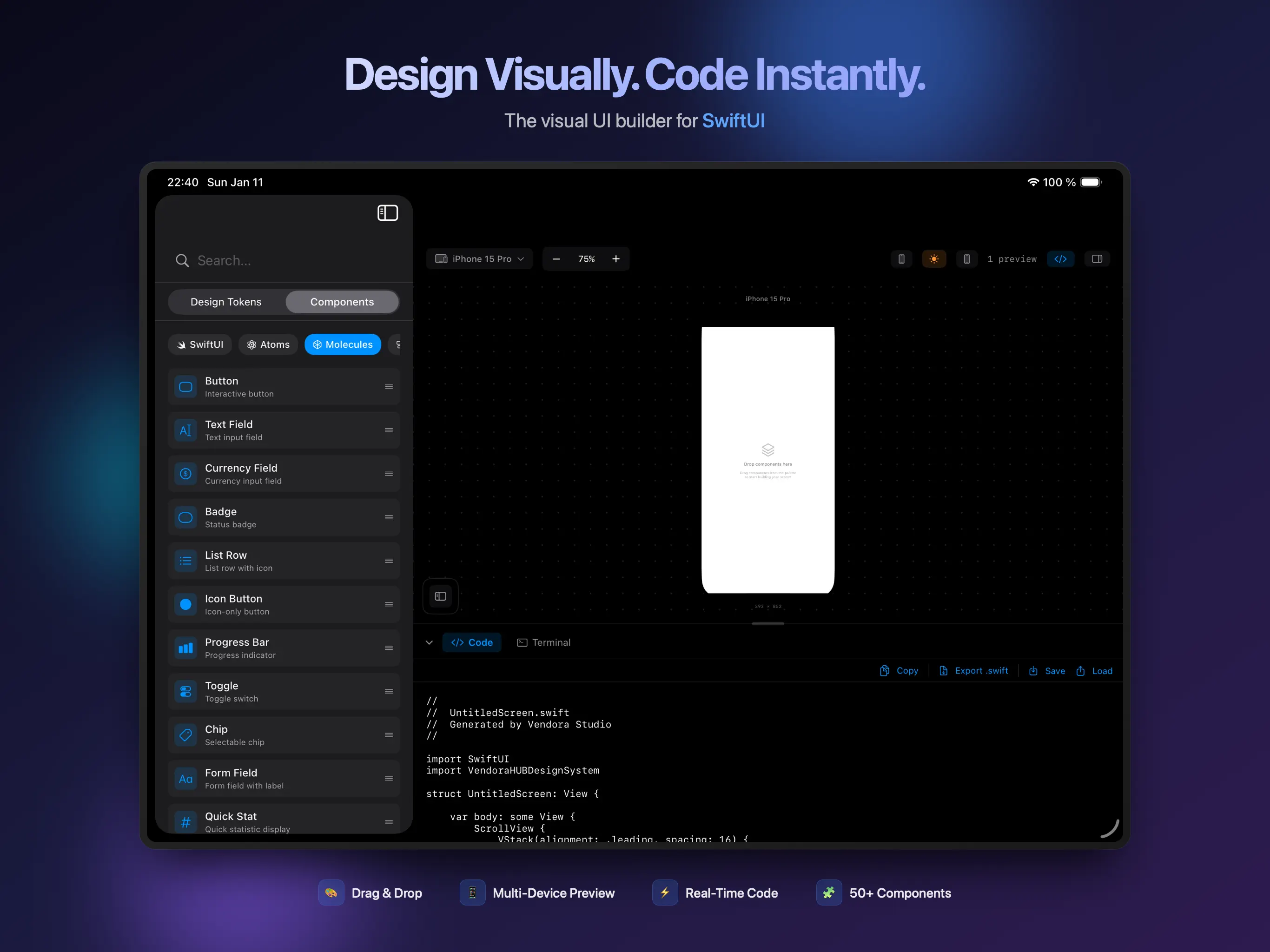Select the Badge component icon
The image size is (1270, 952).
[x=185, y=517]
